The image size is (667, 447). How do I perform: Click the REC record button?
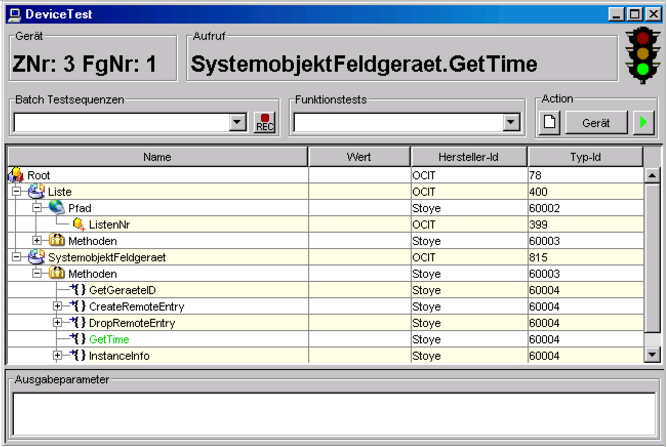[264, 122]
